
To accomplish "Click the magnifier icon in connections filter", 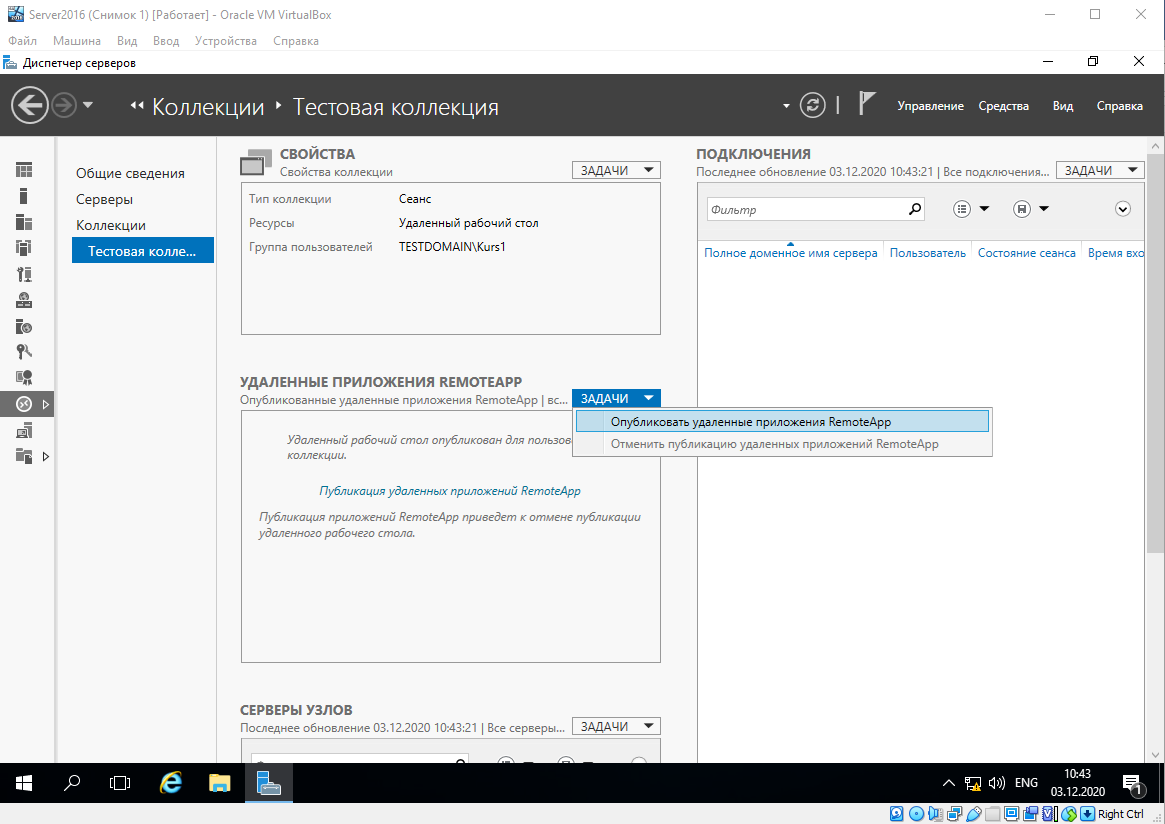I will pos(914,209).
